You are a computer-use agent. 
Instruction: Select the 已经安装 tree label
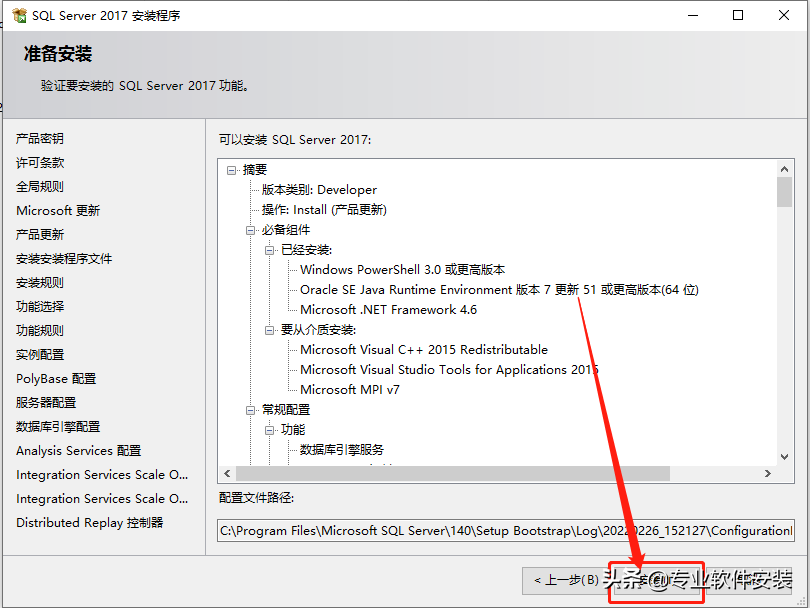[x=306, y=250]
